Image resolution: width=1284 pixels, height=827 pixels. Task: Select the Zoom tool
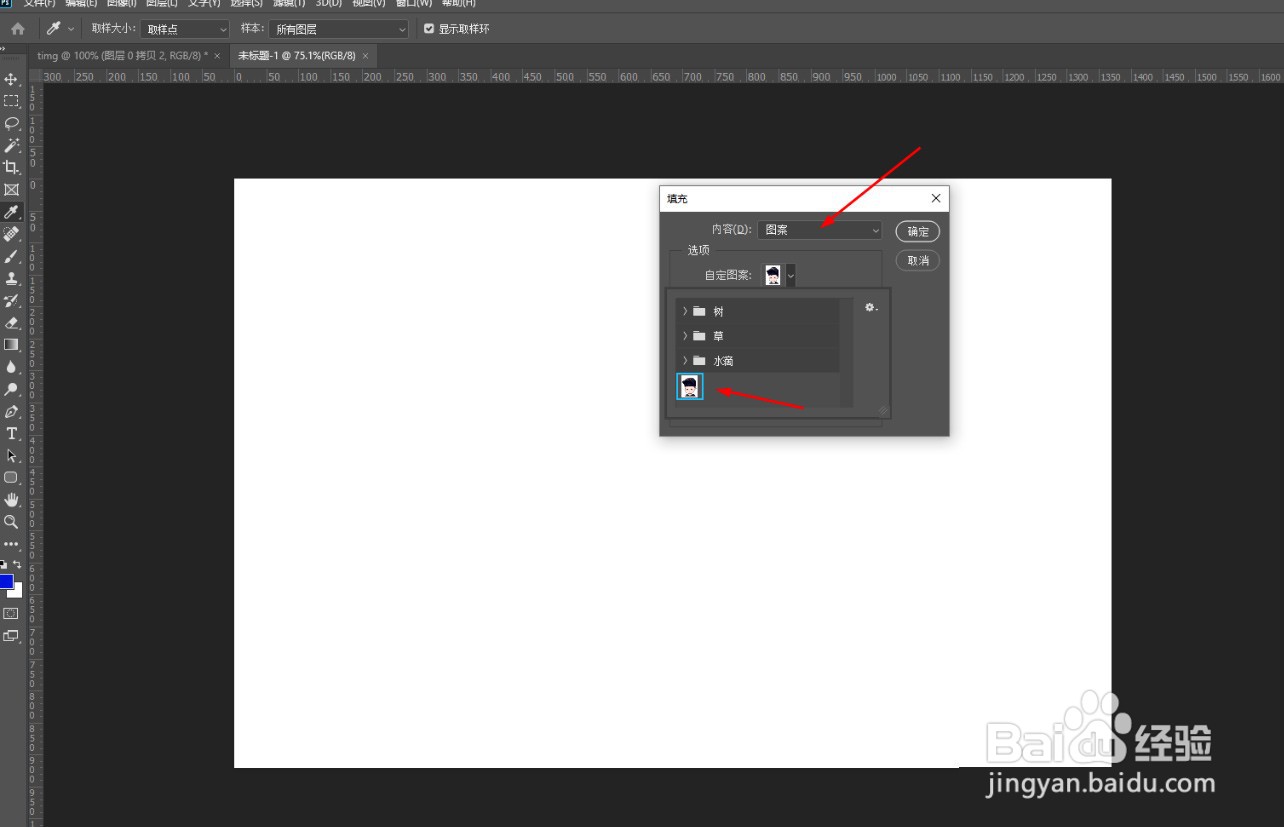click(x=12, y=522)
